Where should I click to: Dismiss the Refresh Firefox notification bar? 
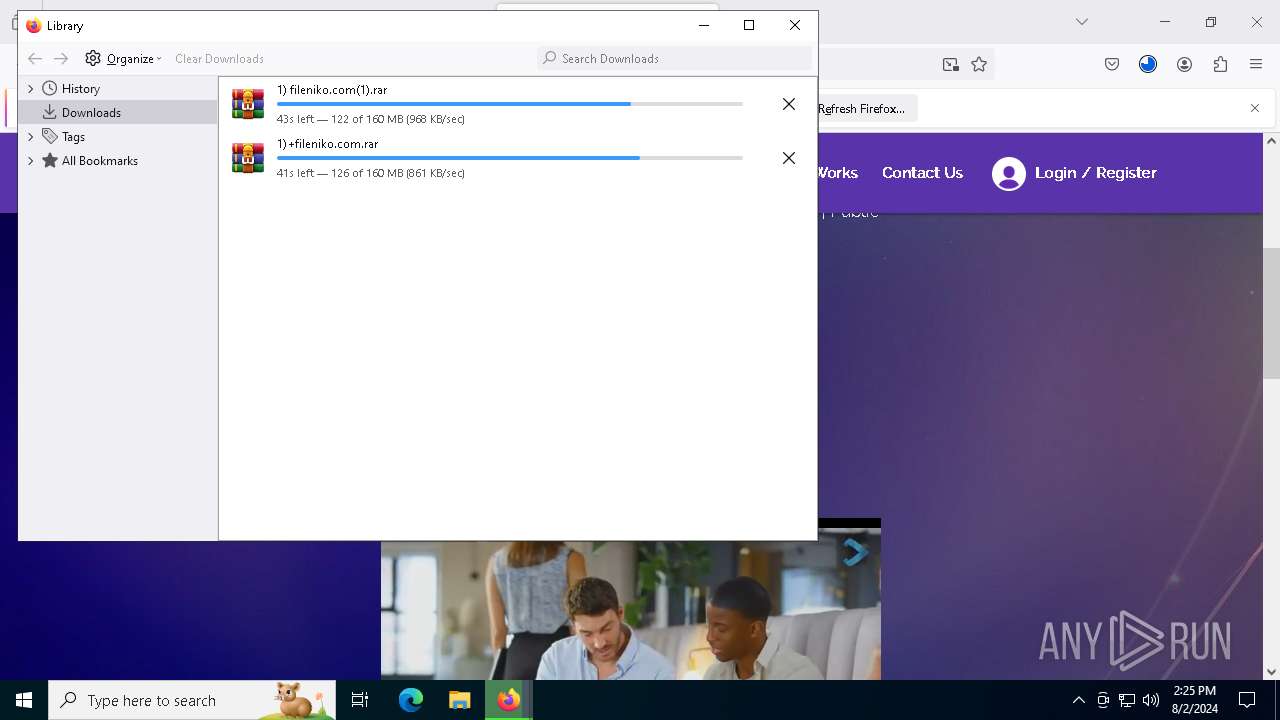pos(1255,108)
